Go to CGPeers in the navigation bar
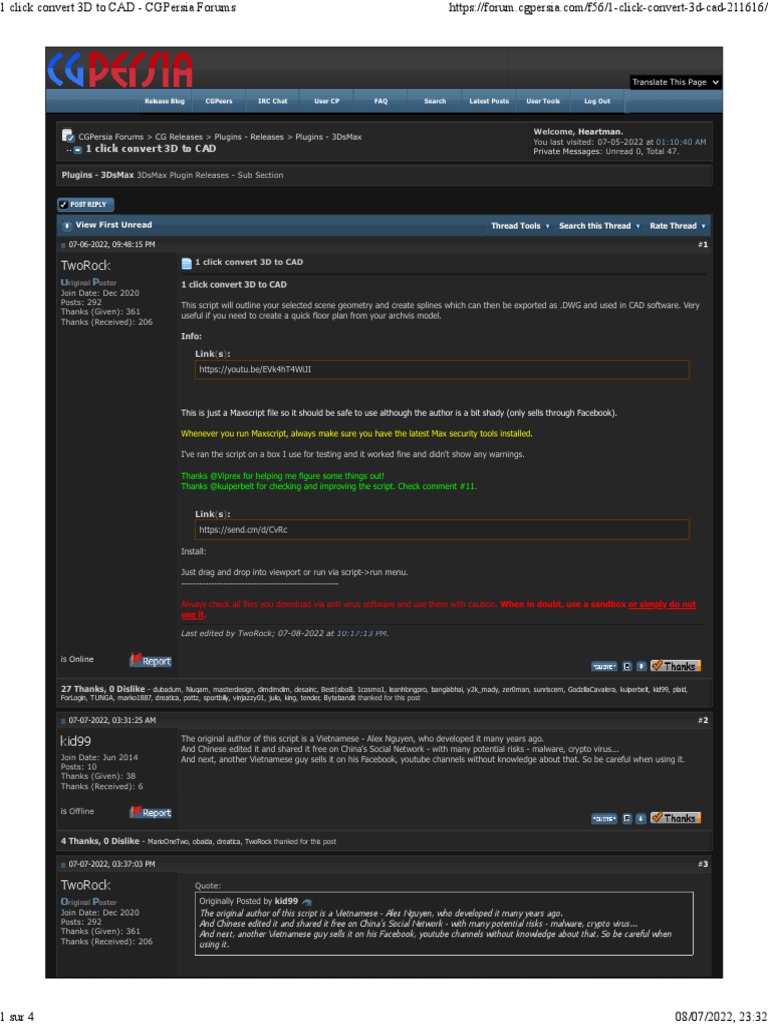 click(x=219, y=101)
